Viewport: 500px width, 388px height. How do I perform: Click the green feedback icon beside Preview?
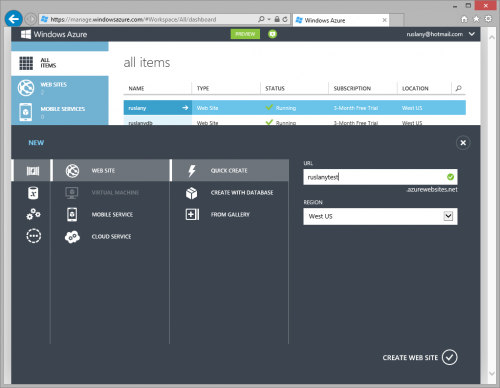coord(272,34)
